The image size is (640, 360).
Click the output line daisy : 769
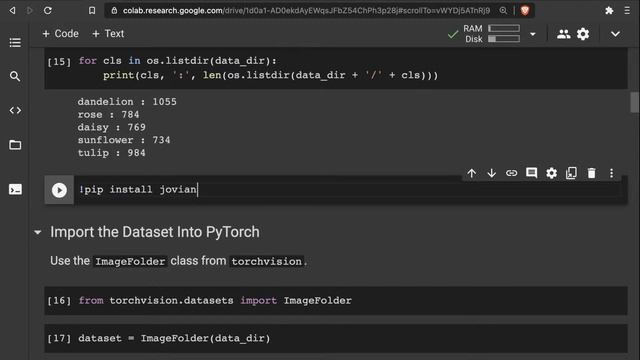pos(111,127)
